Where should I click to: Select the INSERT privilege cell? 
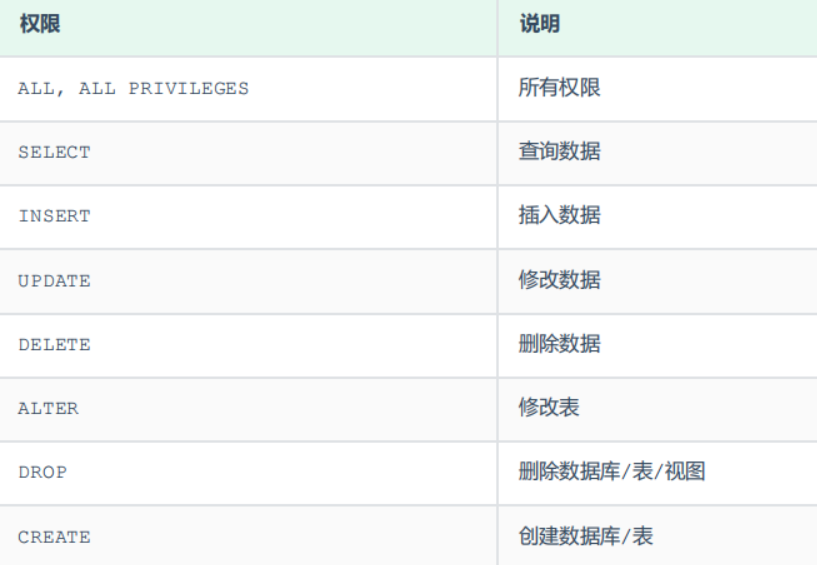[54, 216]
